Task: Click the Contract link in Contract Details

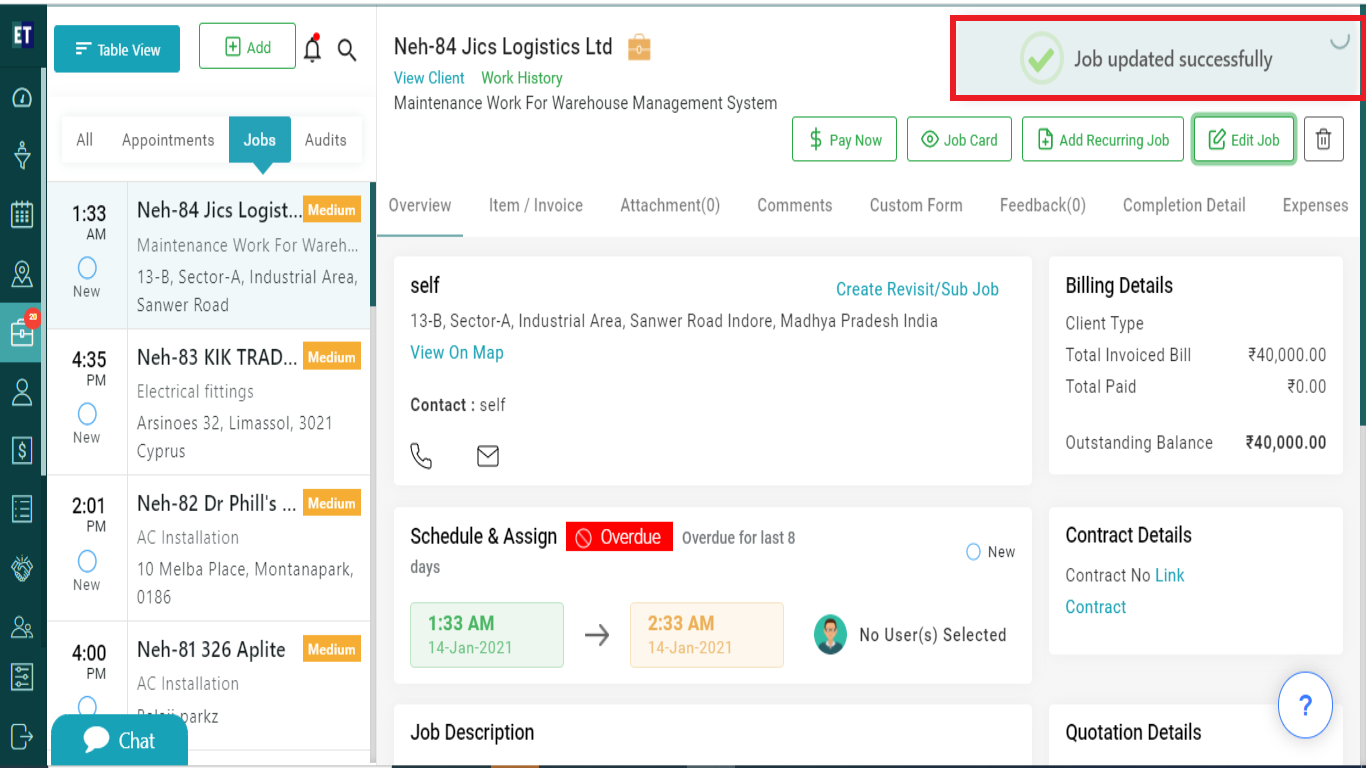Action: [x=1096, y=607]
